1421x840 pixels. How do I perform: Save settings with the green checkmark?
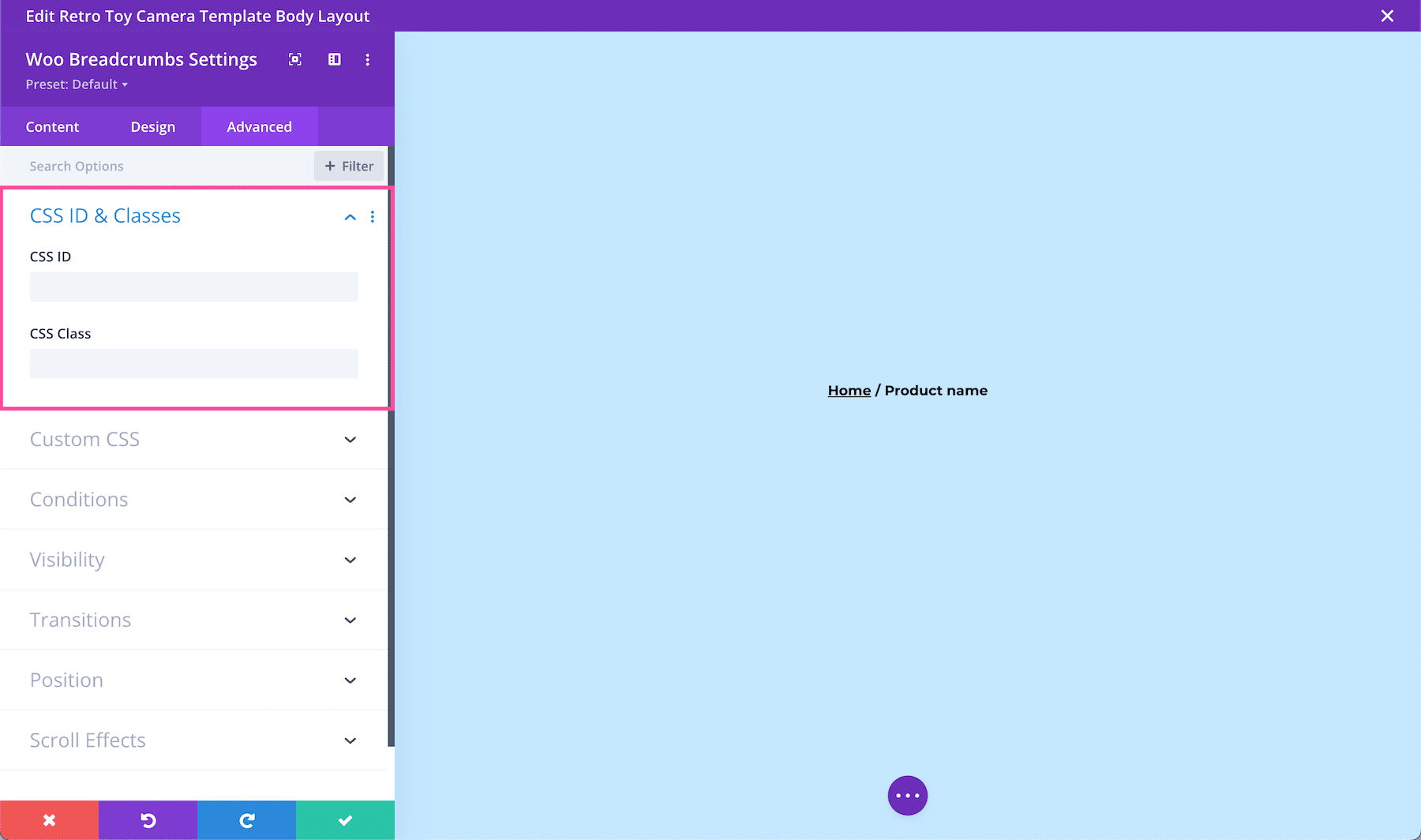coord(344,819)
